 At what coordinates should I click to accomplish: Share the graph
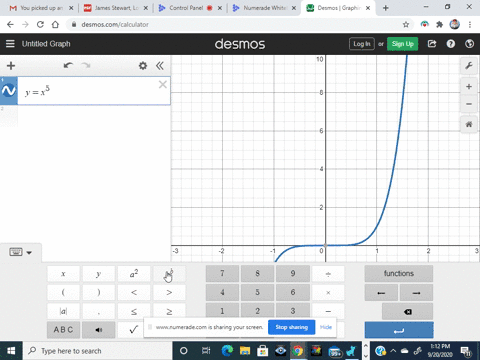(x=432, y=44)
